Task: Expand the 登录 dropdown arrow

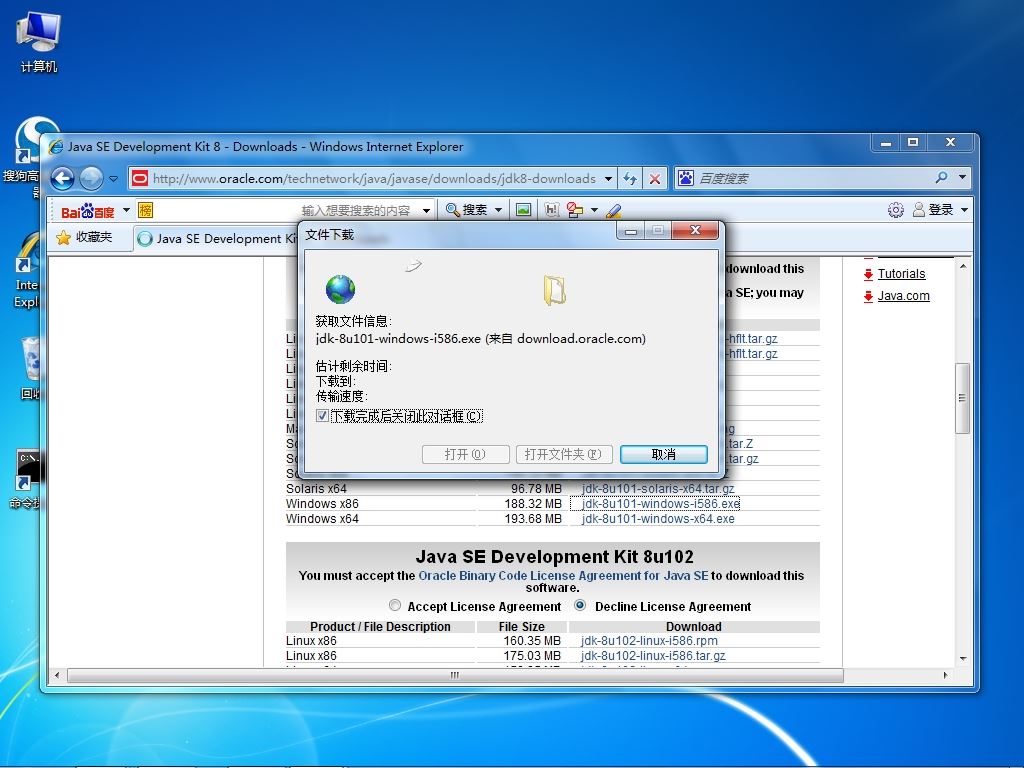Action: click(965, 210)
